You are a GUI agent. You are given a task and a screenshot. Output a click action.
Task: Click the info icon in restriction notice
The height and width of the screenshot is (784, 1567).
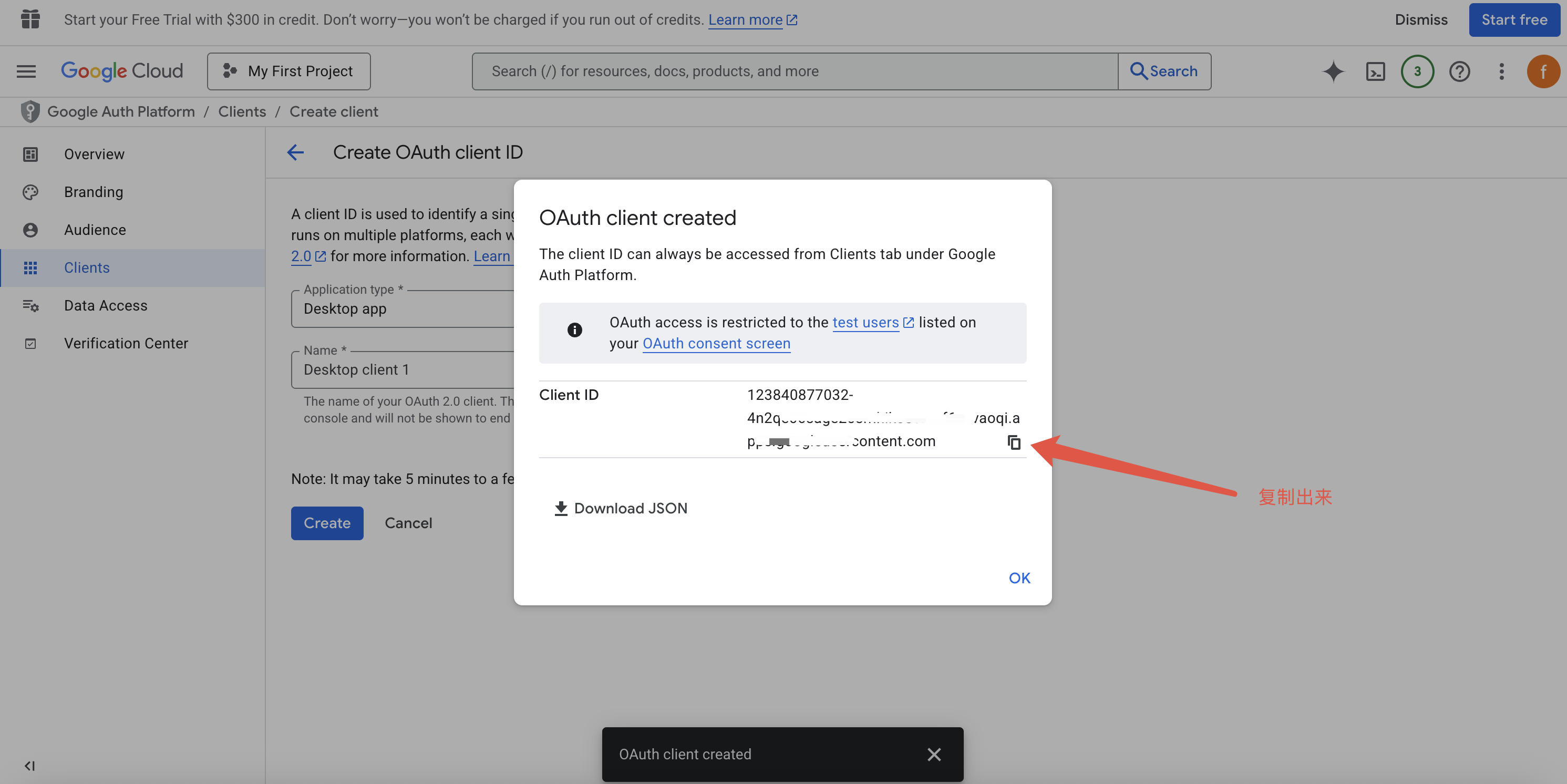(x=574, y=329)
